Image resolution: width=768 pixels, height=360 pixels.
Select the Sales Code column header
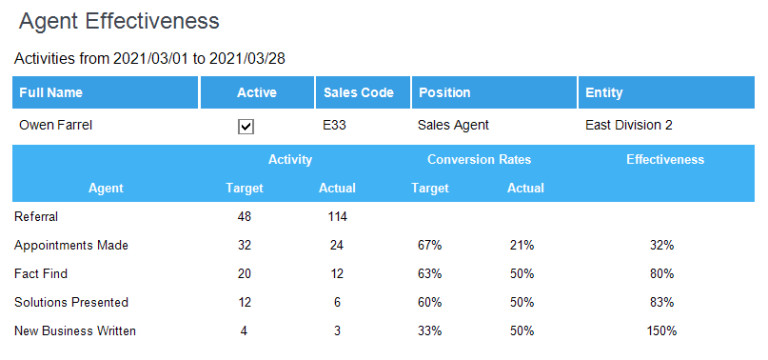[363, 93]
